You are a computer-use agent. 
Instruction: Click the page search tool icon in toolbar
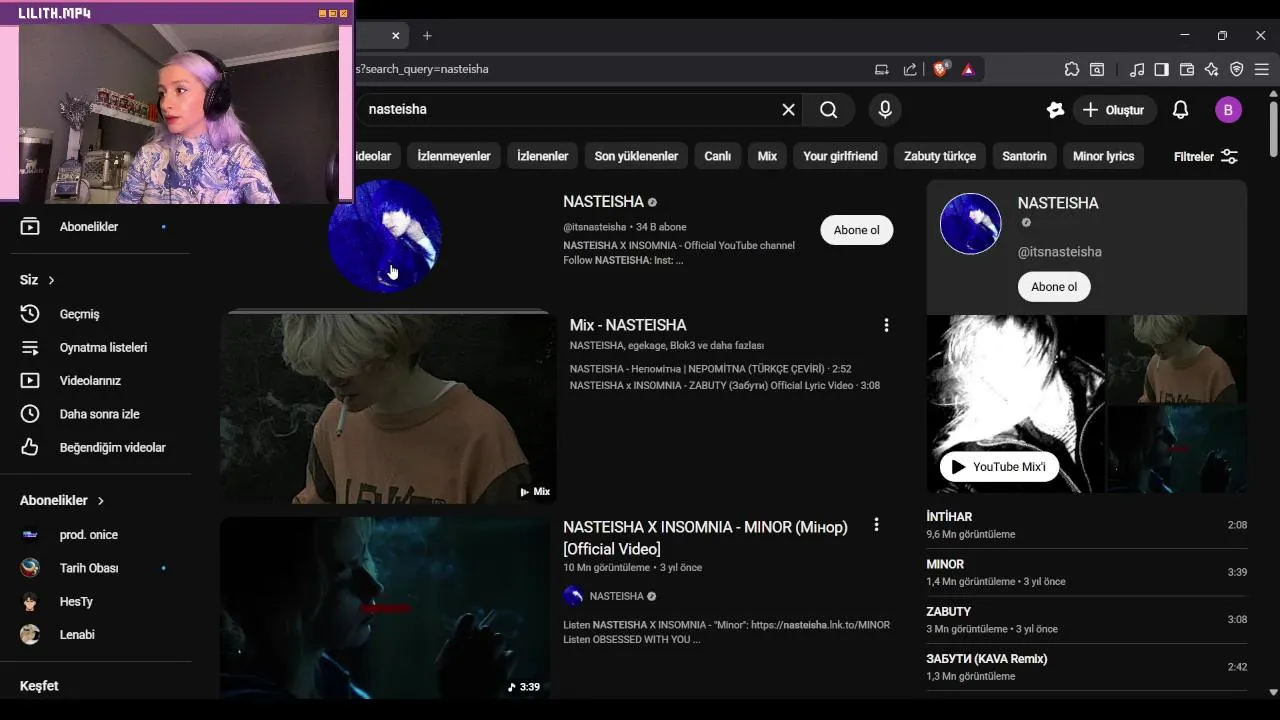click(x=1097, y=69)
